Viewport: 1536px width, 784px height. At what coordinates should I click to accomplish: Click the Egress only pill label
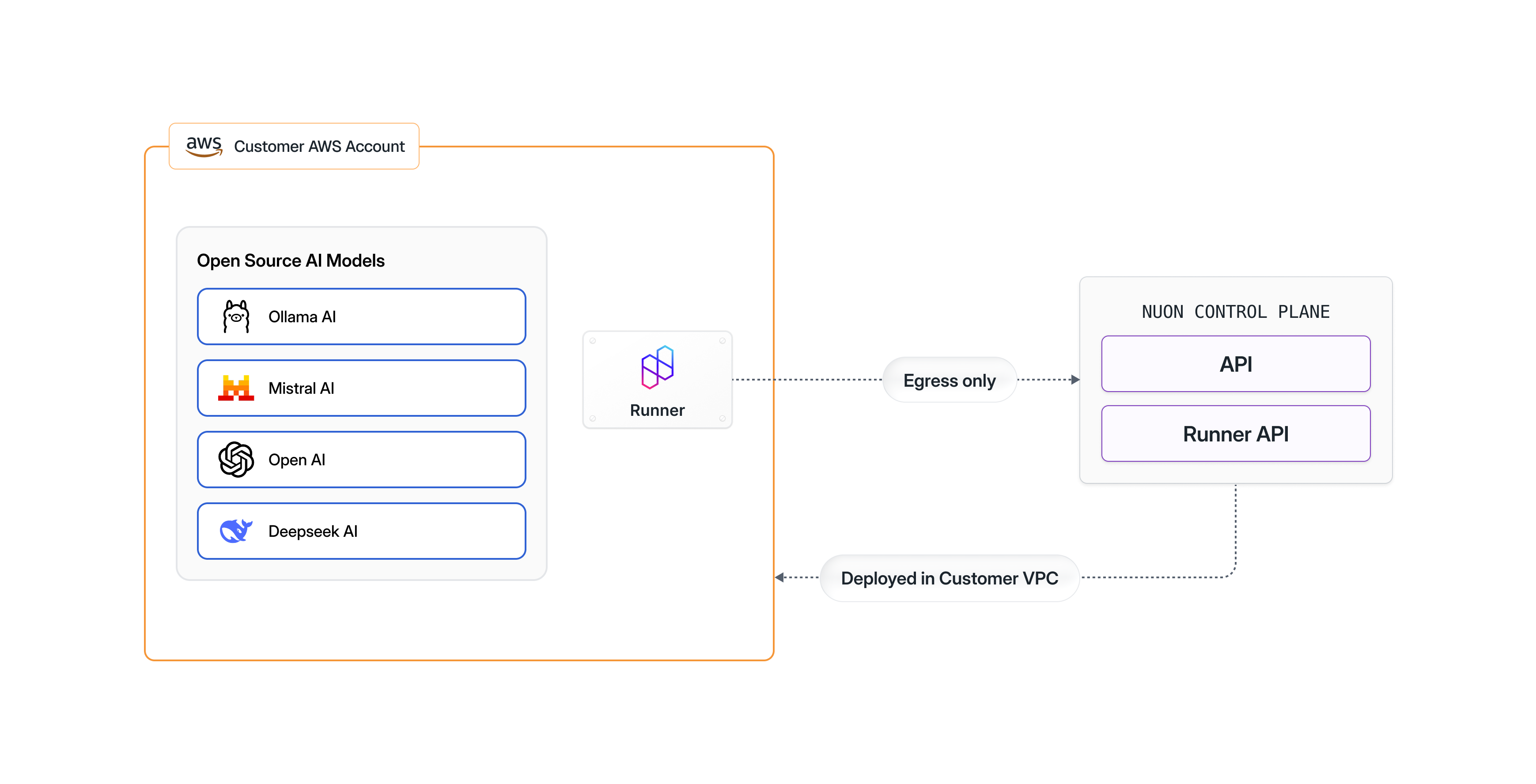point(949,381)
